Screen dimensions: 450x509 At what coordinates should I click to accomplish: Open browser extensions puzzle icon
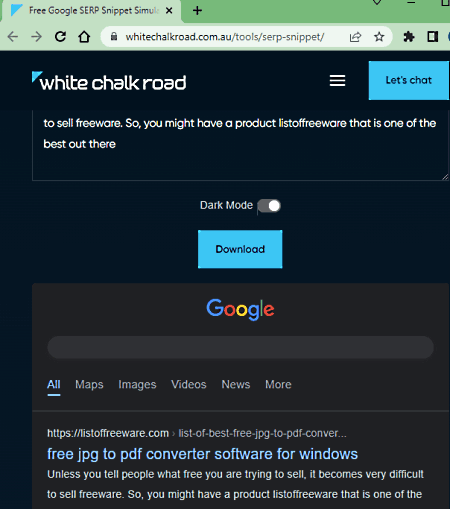pyautogui.click(x=409, y=37)
